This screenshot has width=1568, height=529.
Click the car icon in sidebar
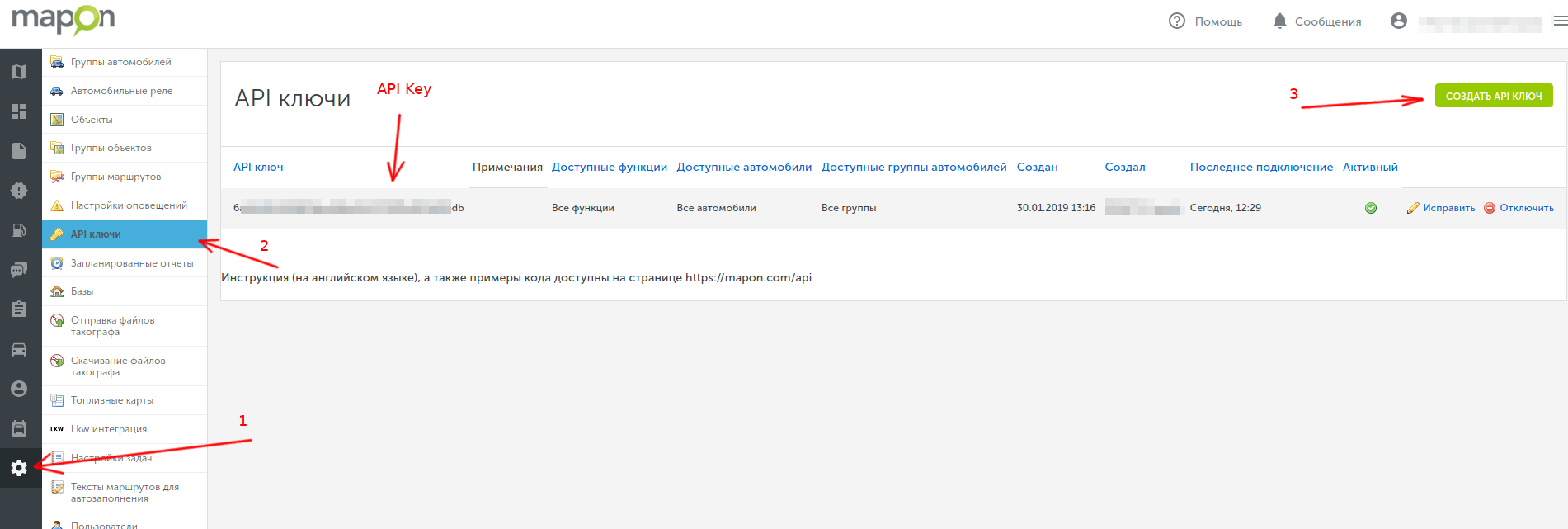19,350
